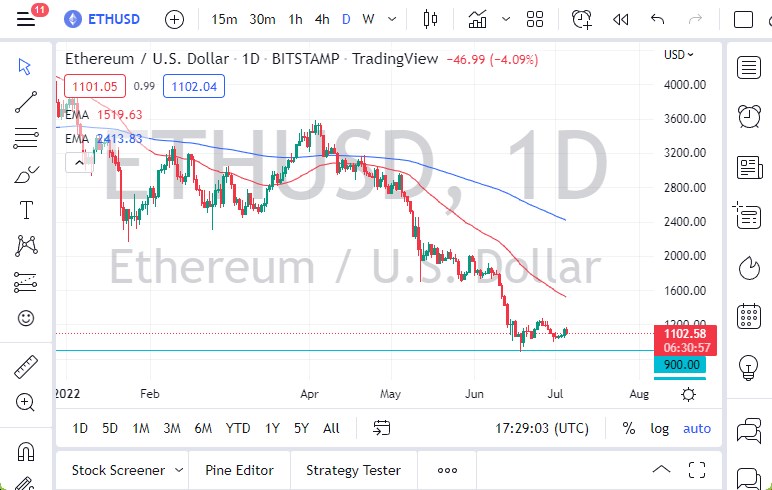Toggle the log scale option
This screenshot has height=490, width=772.
(x=659, y=428)
